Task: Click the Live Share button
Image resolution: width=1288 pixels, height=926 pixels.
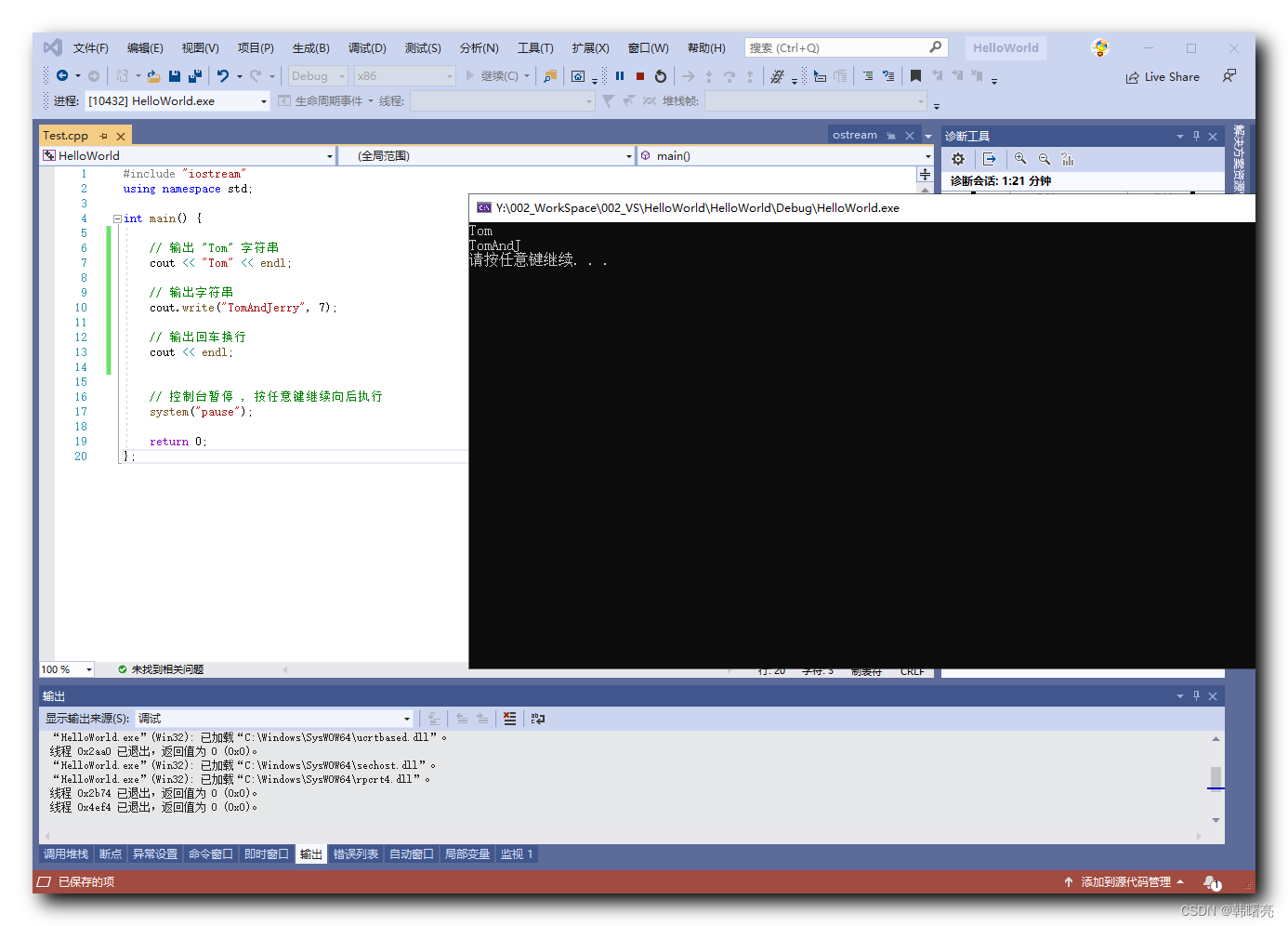Action: click(1163, 76)
